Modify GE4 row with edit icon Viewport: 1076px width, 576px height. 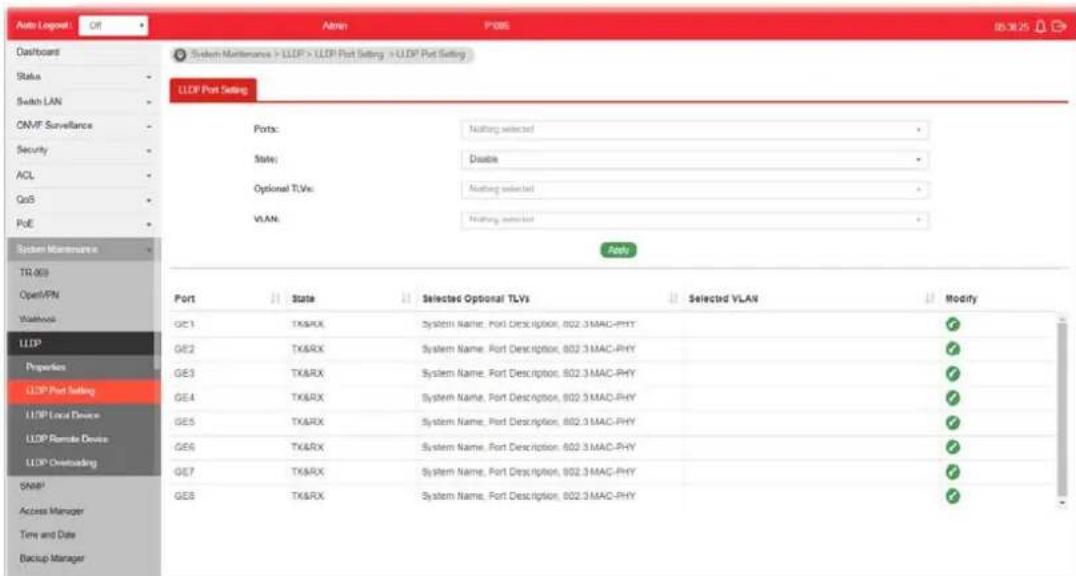pos(952,398)
